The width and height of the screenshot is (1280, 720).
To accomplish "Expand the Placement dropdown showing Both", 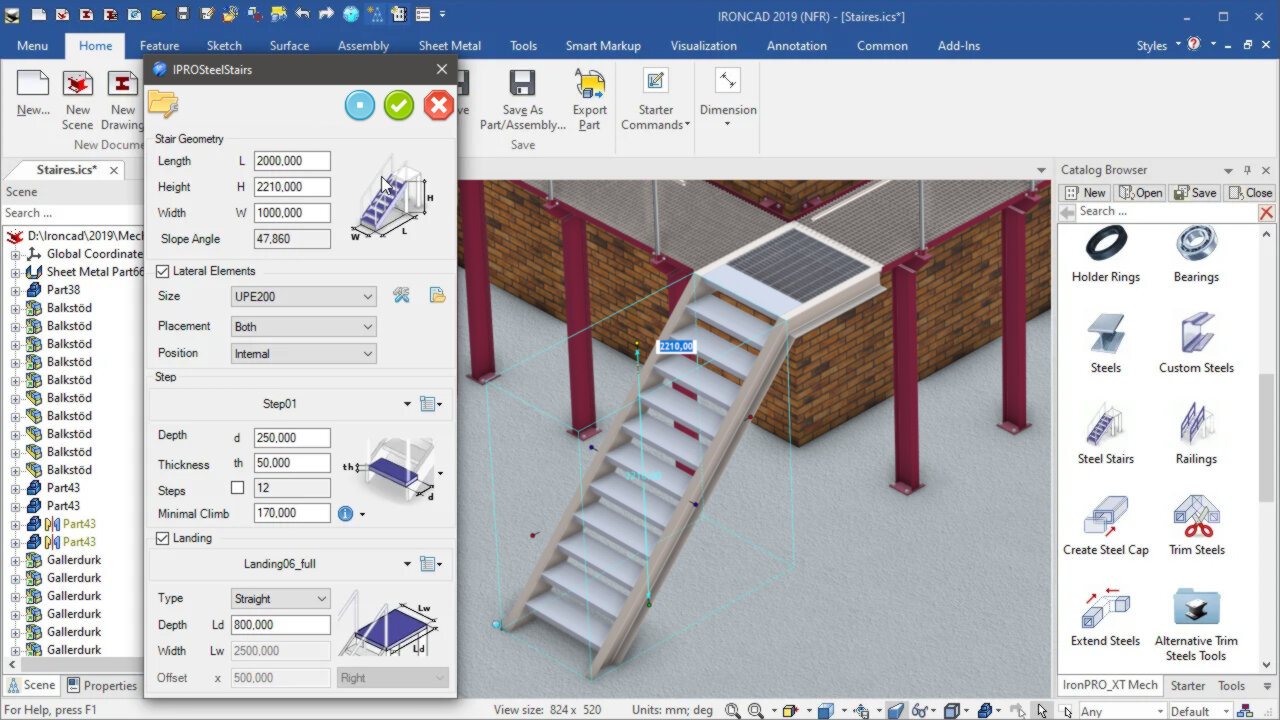I will pyautogui.click(x=303, y=327).
